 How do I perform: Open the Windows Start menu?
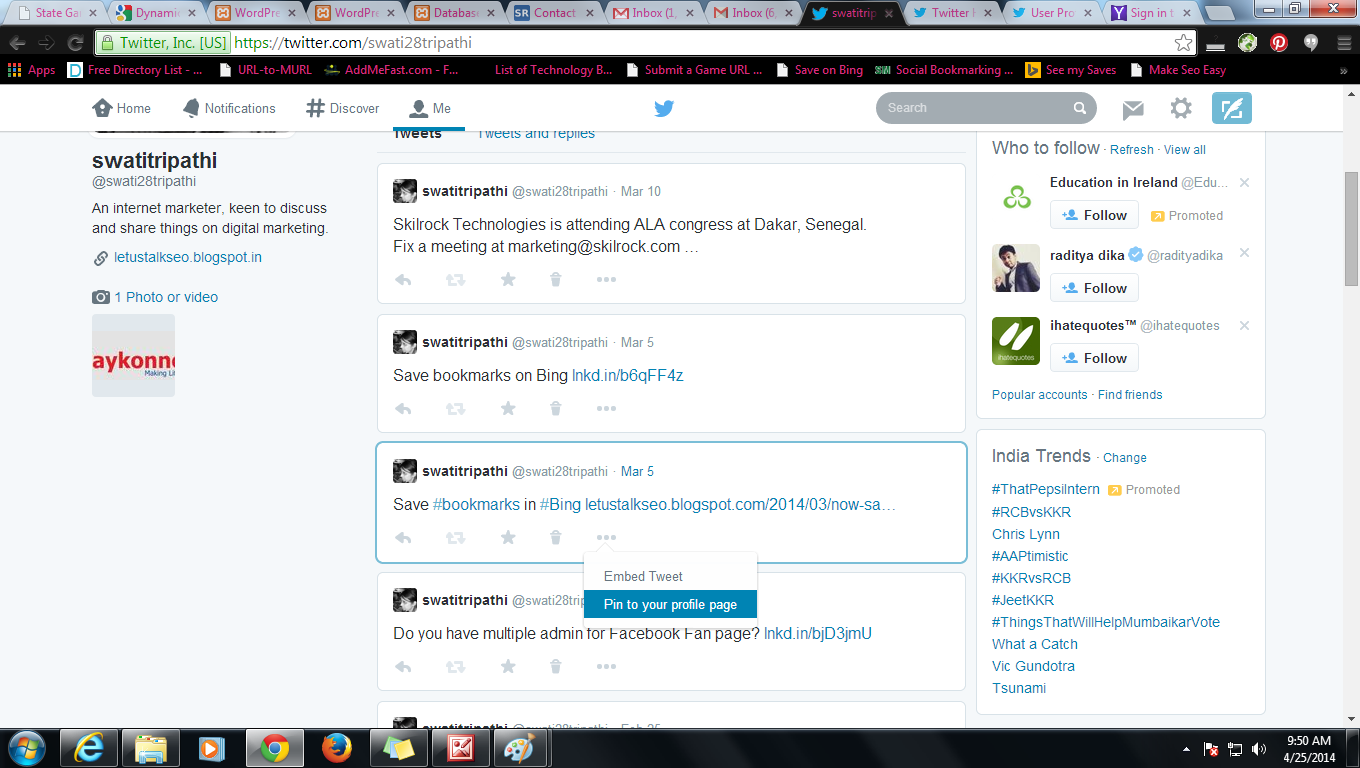26,748
